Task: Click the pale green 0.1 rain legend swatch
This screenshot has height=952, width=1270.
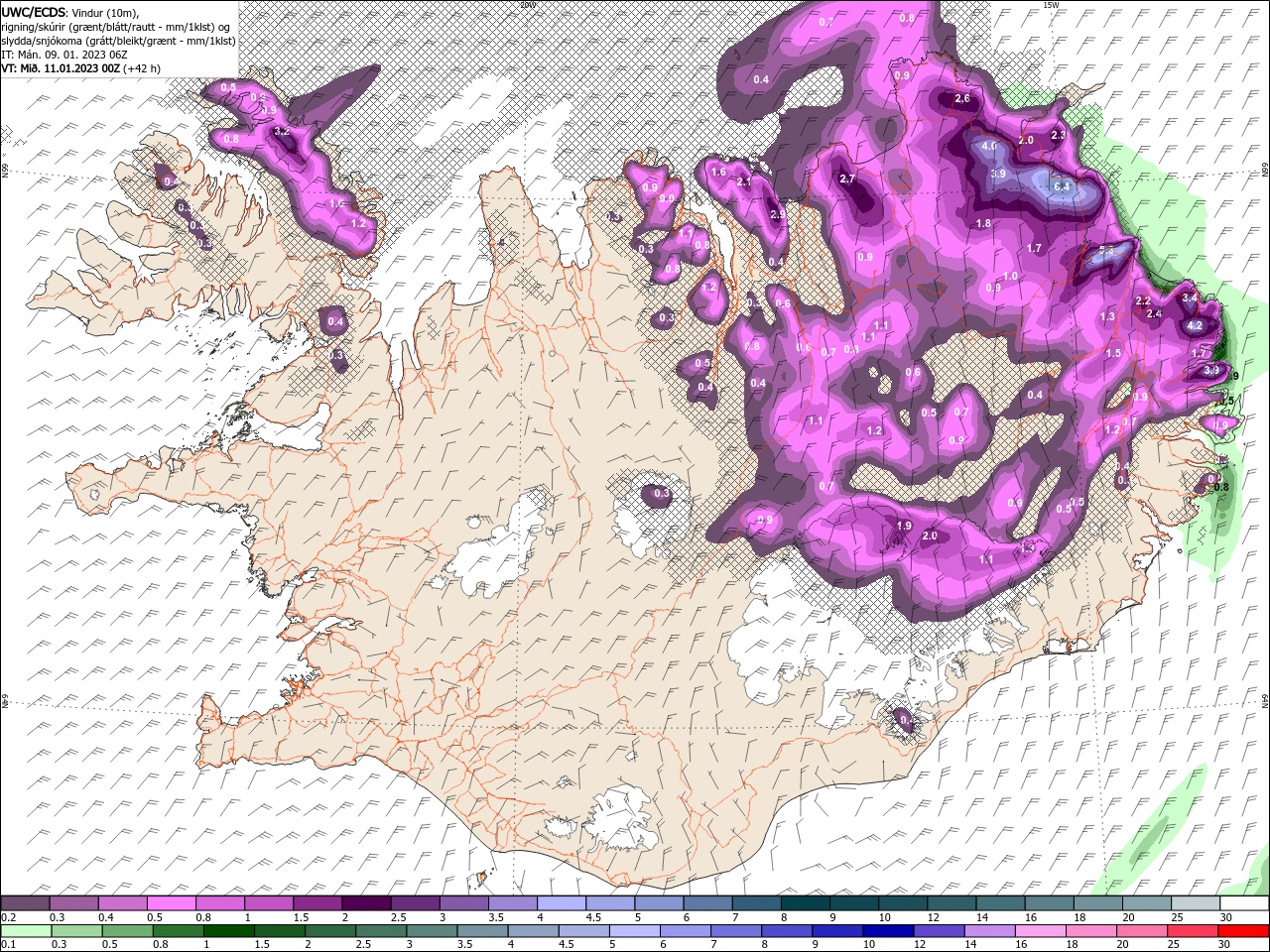Action: click(x=26, y=931)
